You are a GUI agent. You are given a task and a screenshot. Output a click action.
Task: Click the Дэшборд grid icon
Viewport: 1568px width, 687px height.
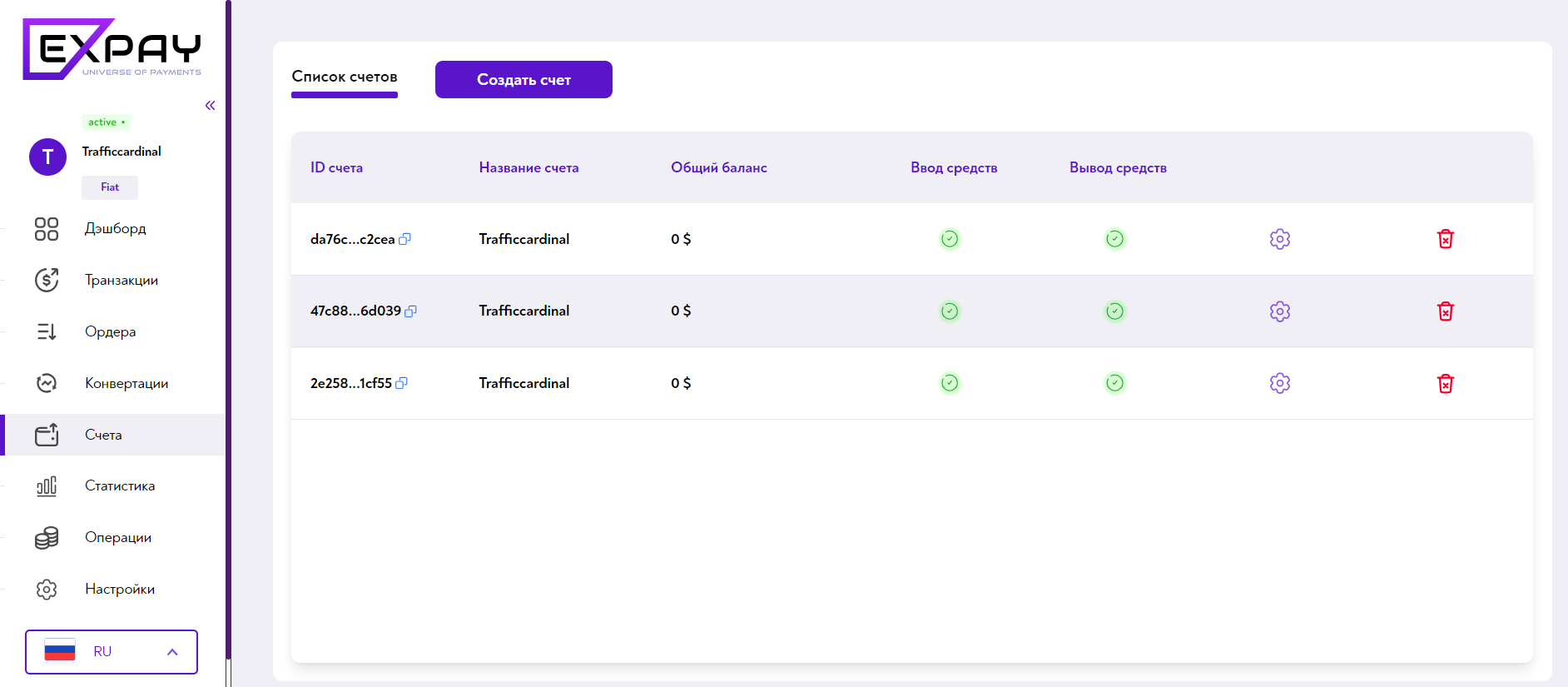click(47, 229)
